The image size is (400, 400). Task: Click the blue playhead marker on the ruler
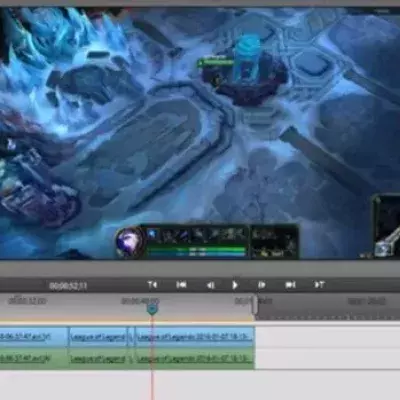[x=152, y=310]
